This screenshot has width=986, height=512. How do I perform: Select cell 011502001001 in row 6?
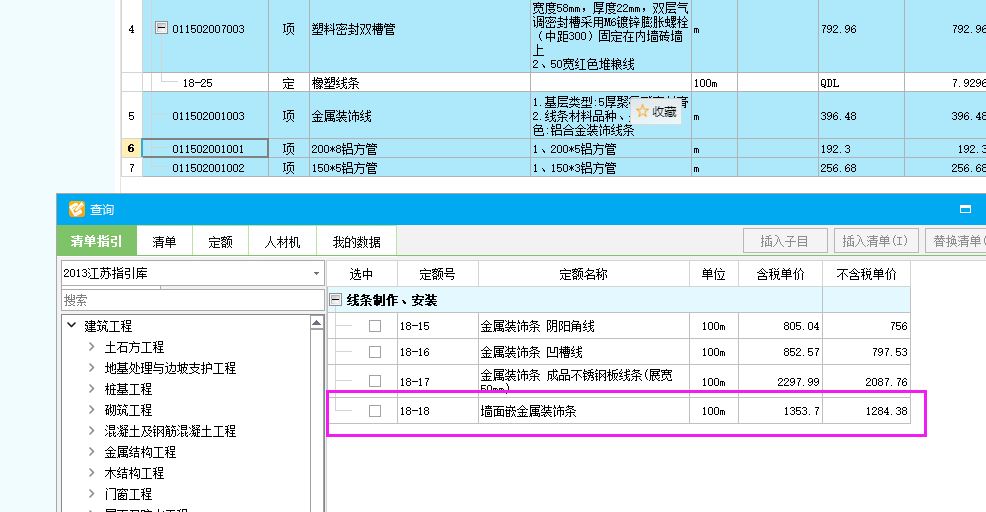[206, 148]
